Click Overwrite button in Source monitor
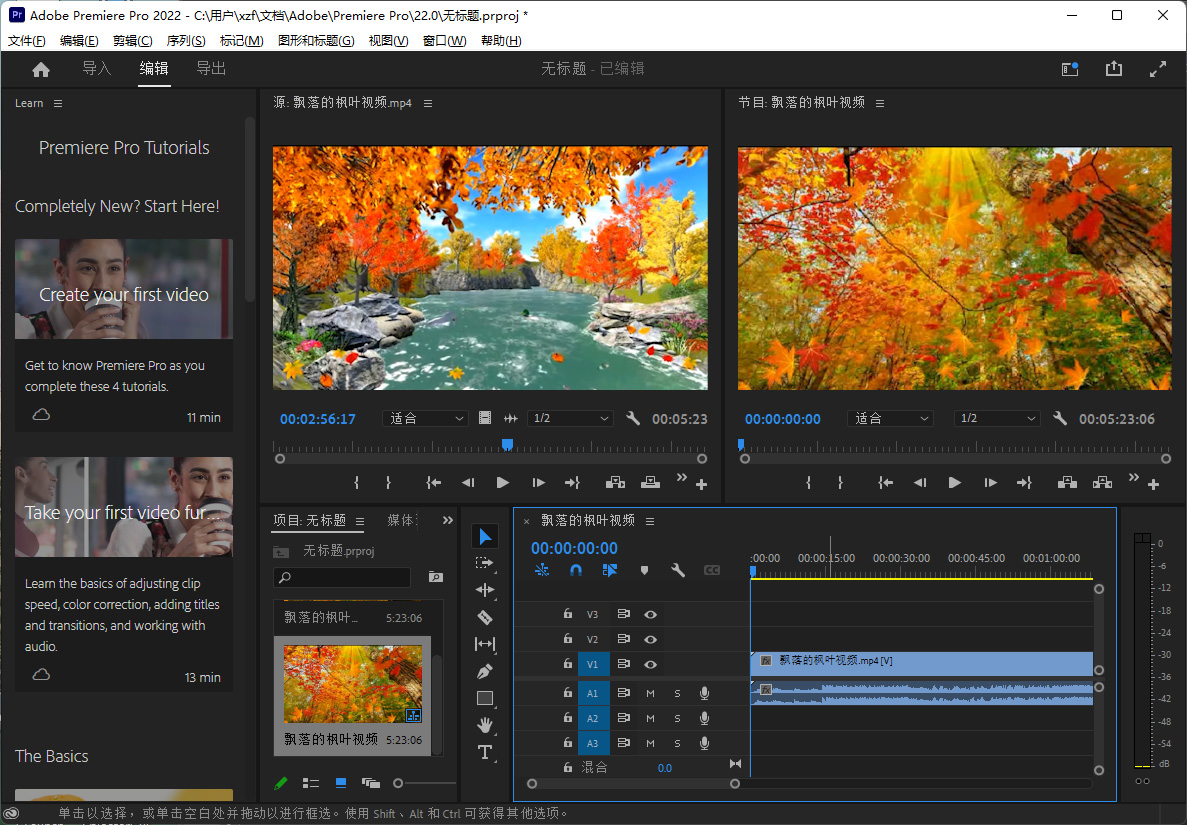Image resolution: width=1187 pixels, height=825 pixels. 650,482
